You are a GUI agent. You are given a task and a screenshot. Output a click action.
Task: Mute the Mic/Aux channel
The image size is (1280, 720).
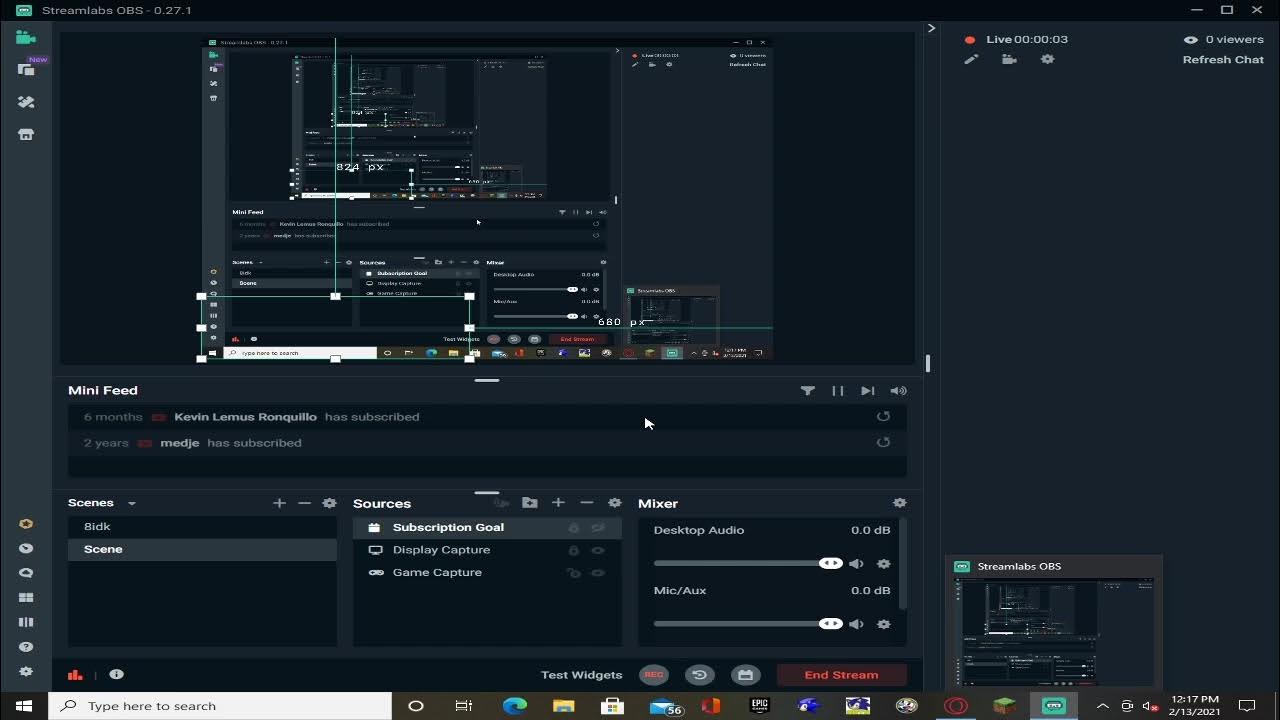click(x=856, y=624)
